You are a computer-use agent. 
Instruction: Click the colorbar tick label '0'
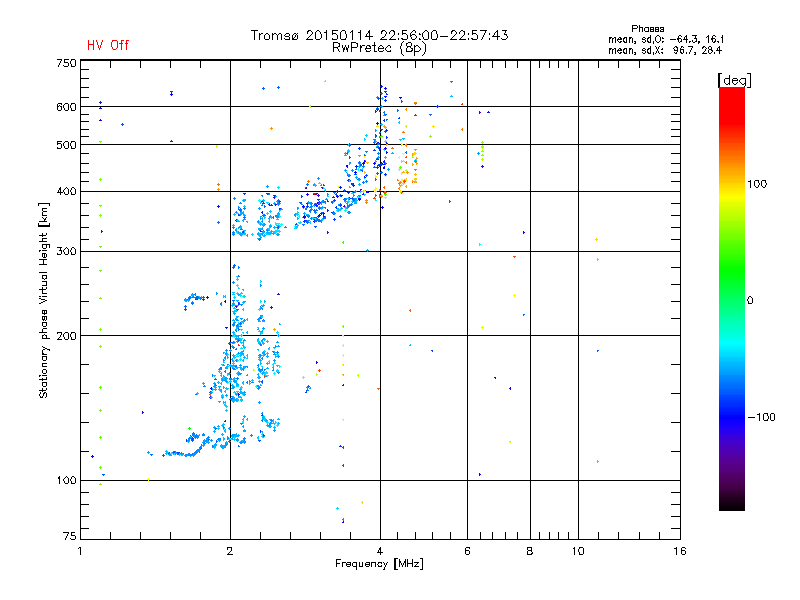(750, 301)
